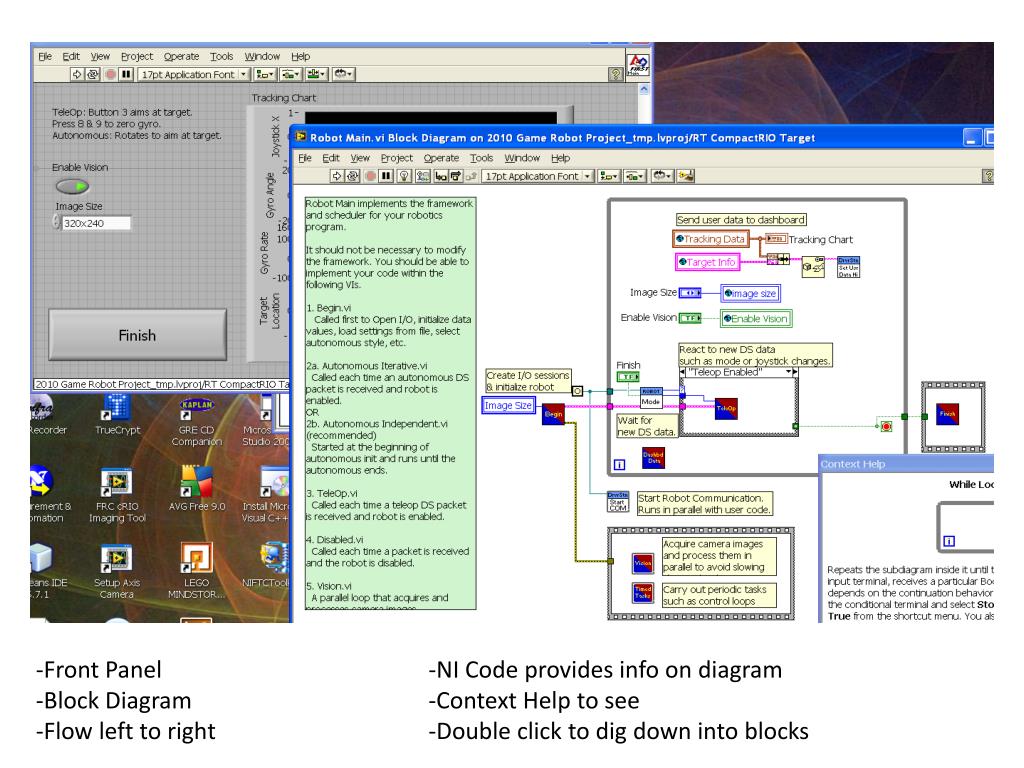Click Step Out in Block Diagram toolbar
1024x768 pixels.
(x=470, y=176)
